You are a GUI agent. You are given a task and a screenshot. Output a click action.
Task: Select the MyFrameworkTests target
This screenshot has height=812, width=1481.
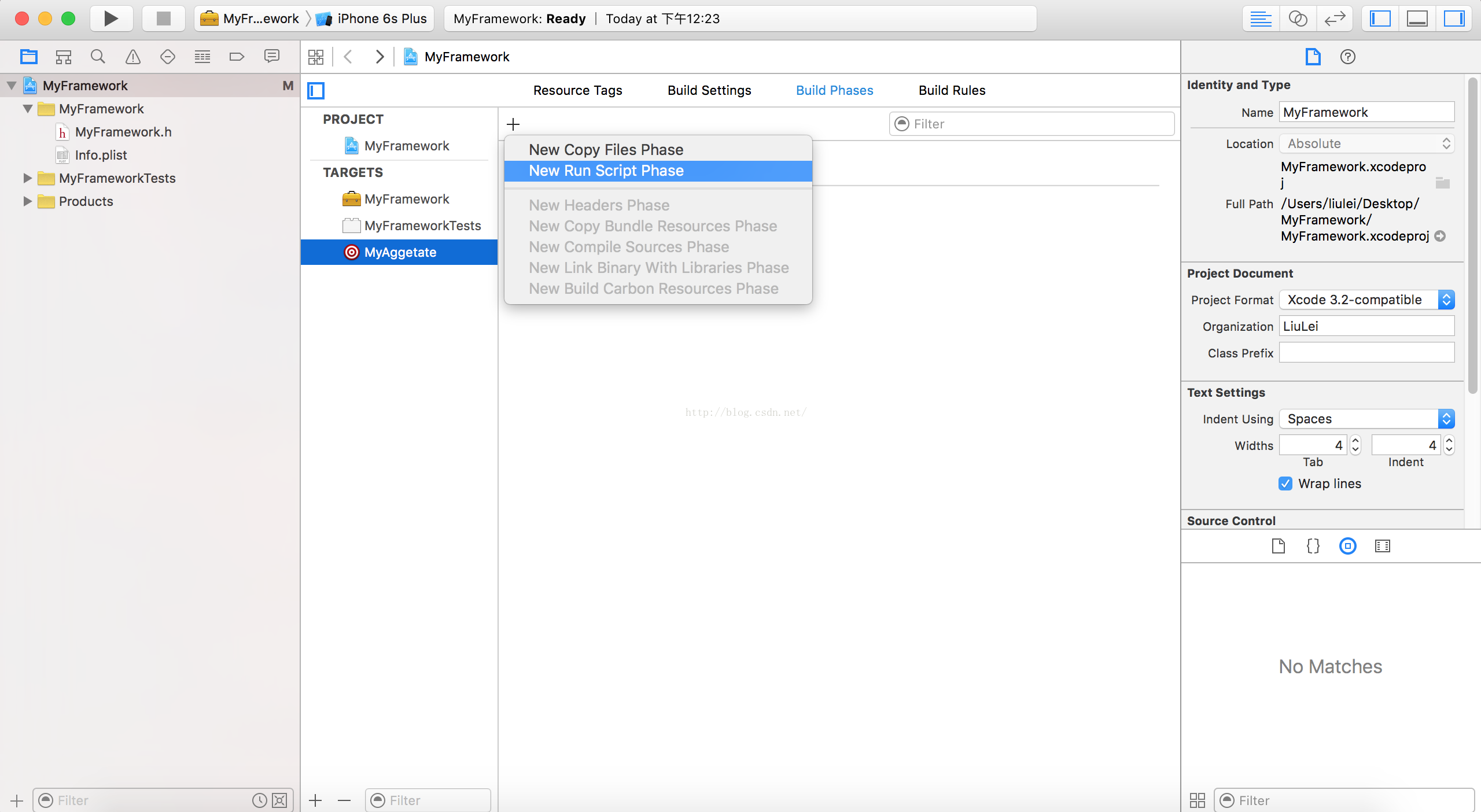tap(399, 226)
